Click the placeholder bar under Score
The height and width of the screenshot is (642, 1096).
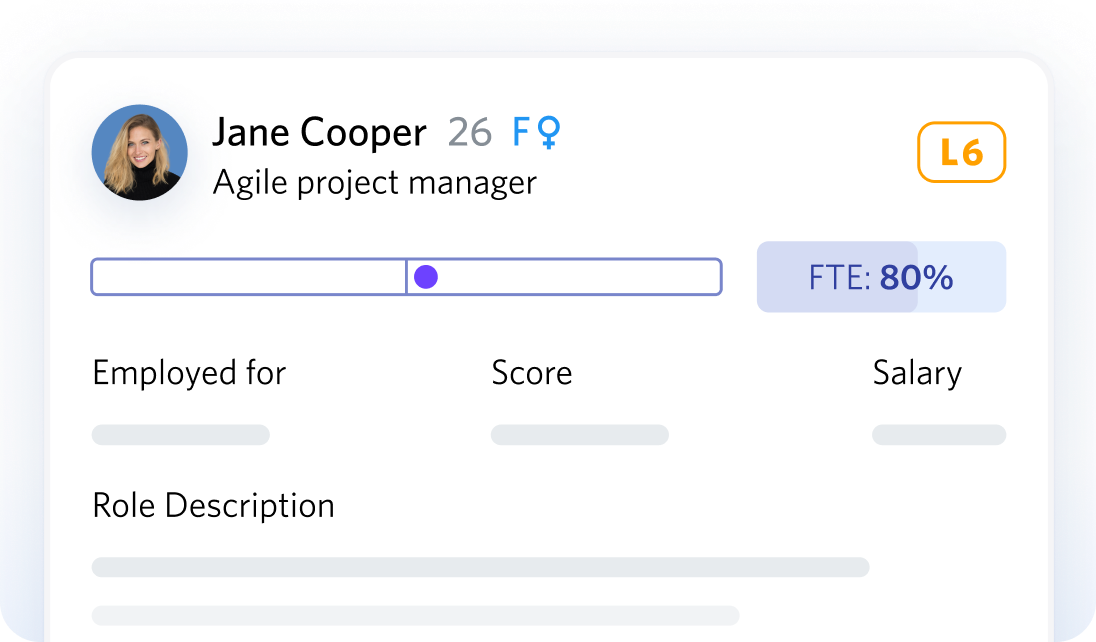point(579,434)
